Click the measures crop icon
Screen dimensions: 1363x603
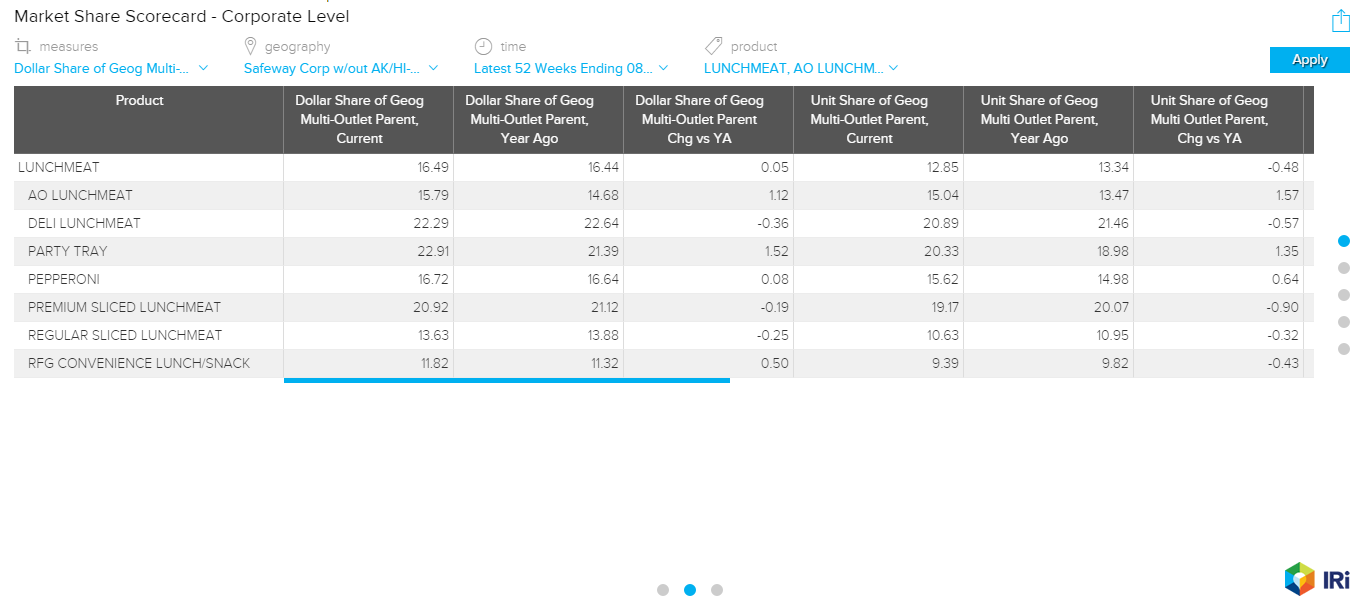pos(23,46)
